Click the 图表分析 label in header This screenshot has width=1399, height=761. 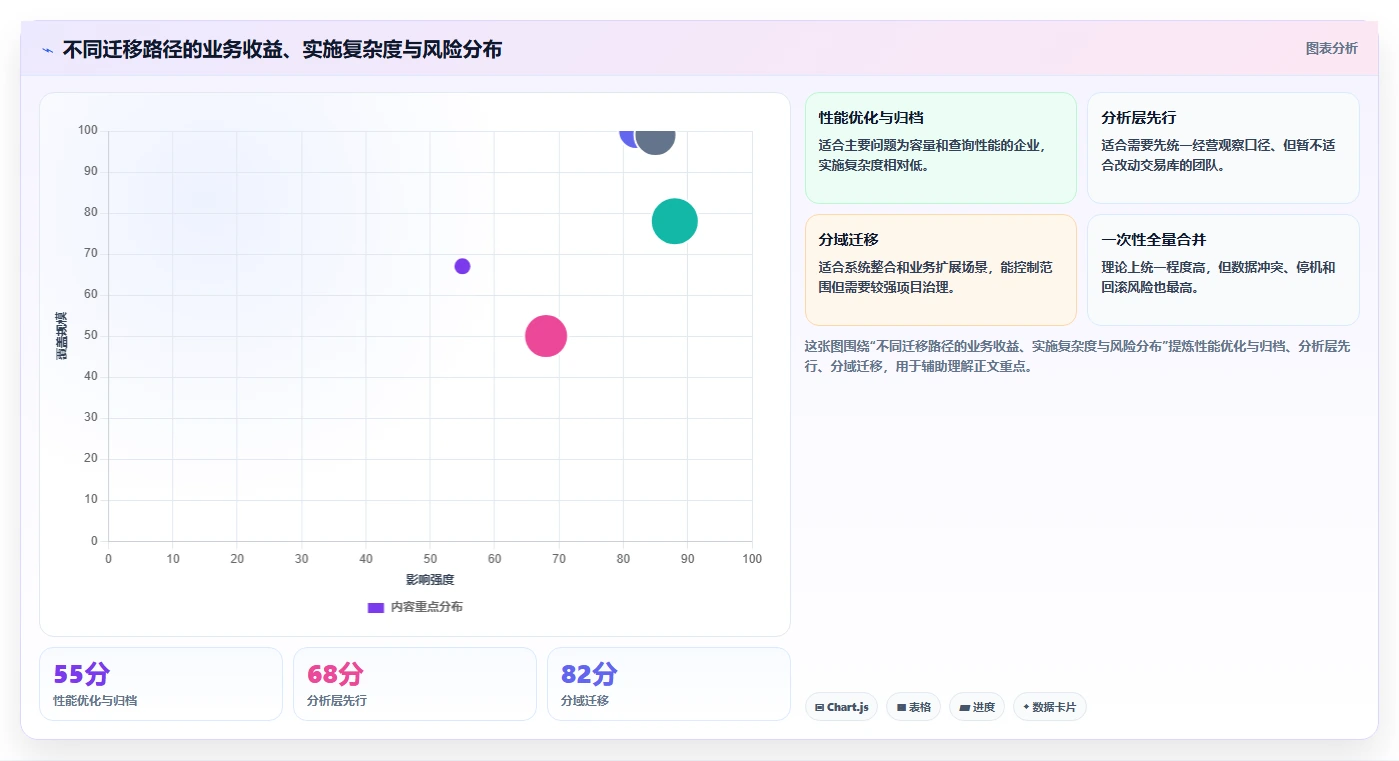[x=1331, y=48]
